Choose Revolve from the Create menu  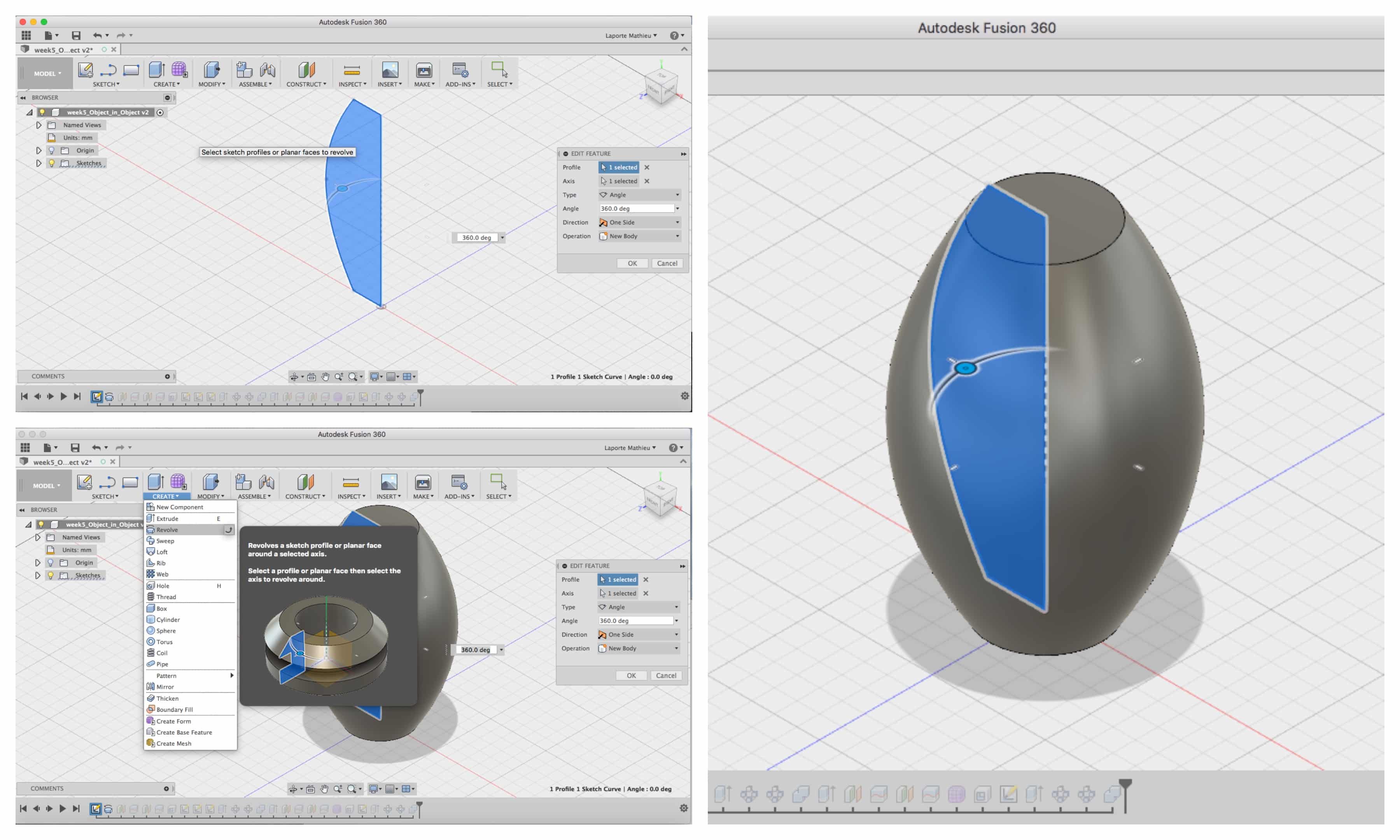189,530
